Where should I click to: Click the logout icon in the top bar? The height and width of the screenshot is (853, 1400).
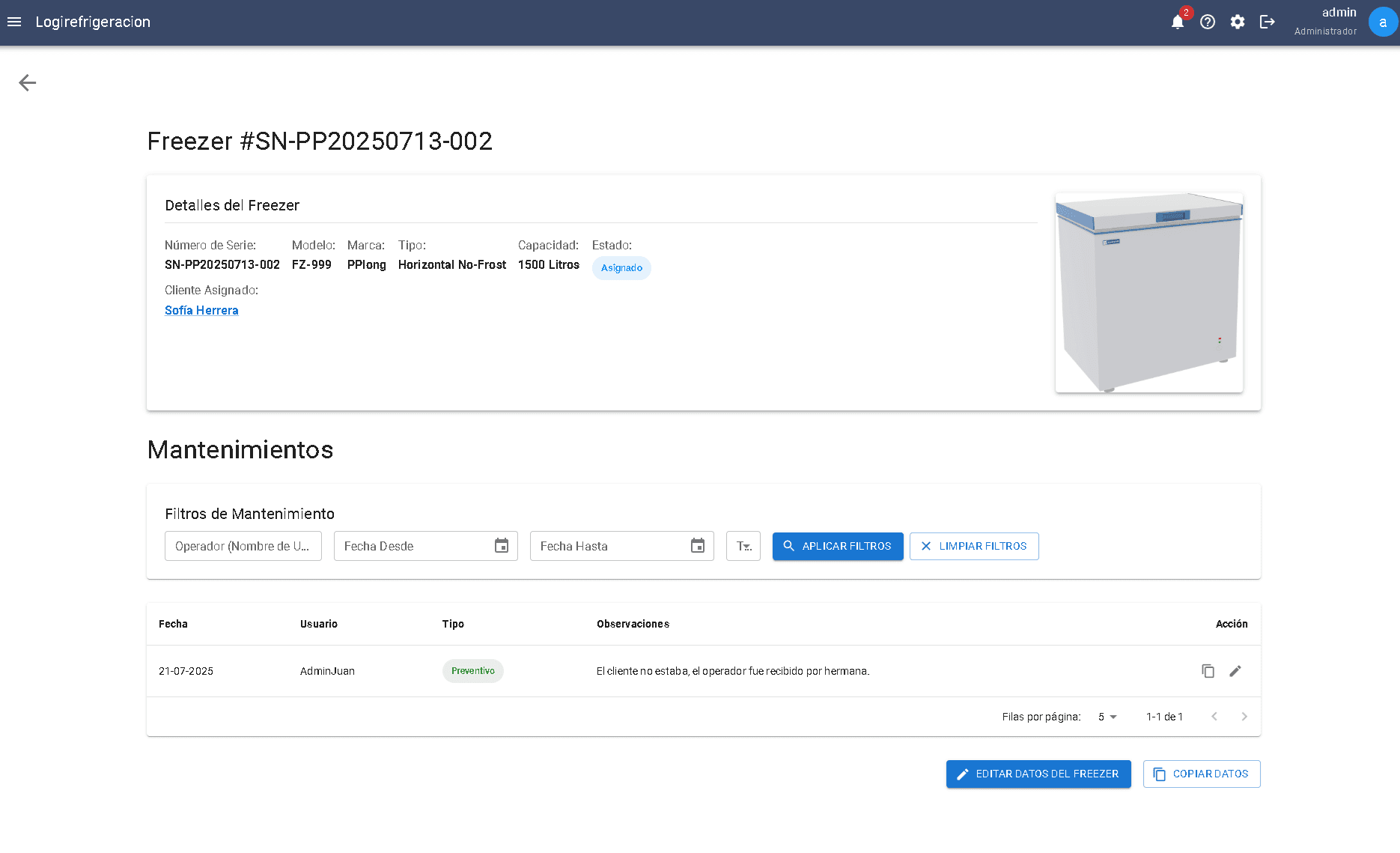(1267, 22)
